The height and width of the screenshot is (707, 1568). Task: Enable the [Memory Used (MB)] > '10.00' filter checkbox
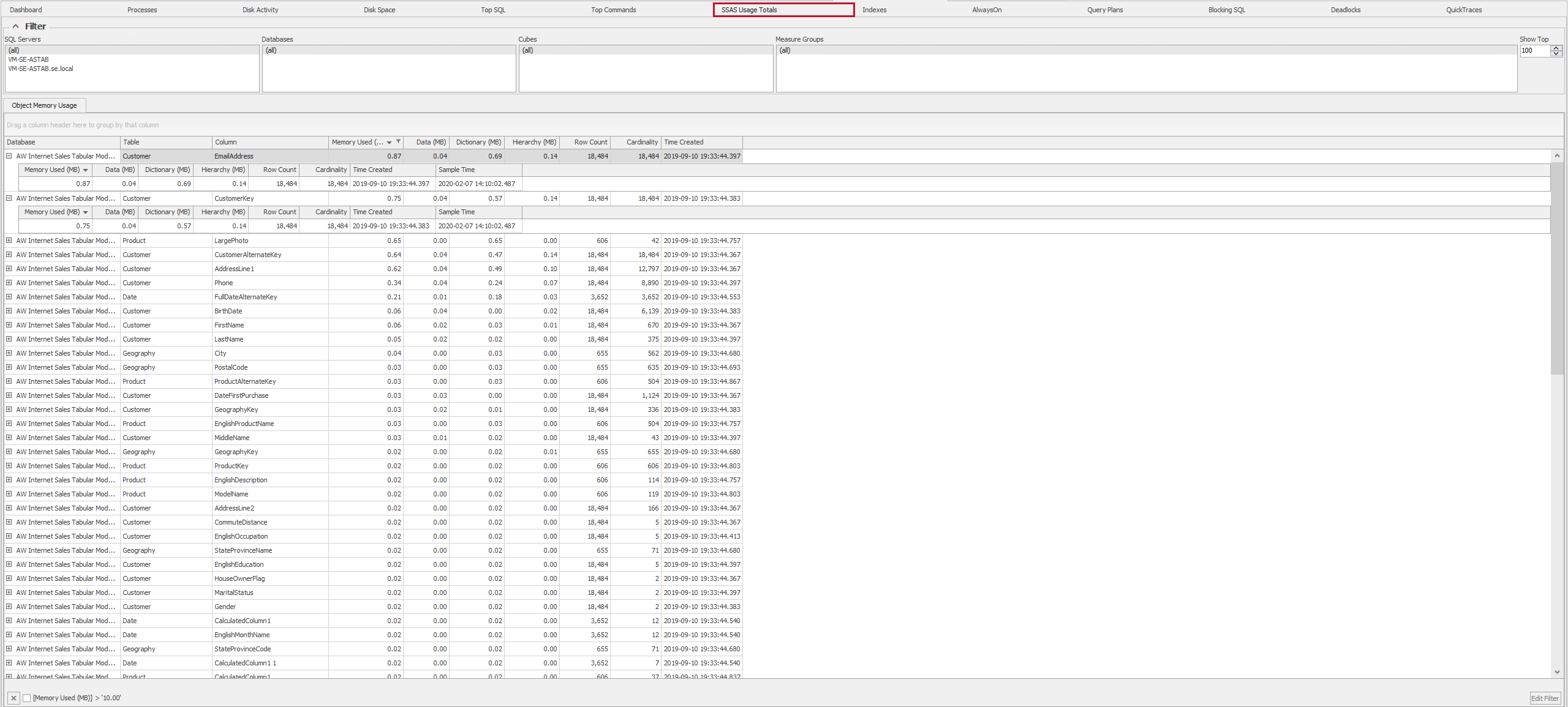[x=27, y=698]
